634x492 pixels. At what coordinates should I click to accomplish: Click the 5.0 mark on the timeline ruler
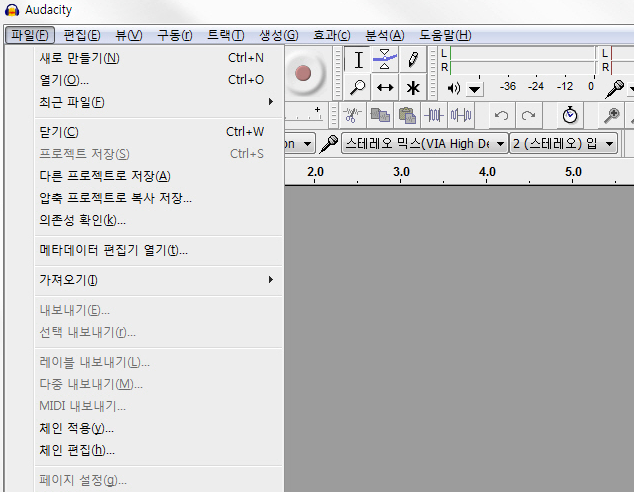573,172
